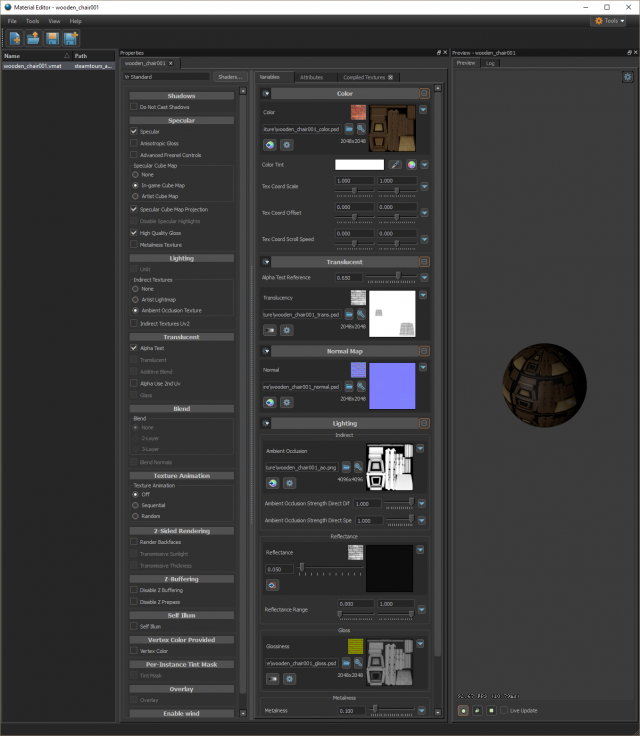Open the View menu
640x736 pixels.
pos(54,21)
